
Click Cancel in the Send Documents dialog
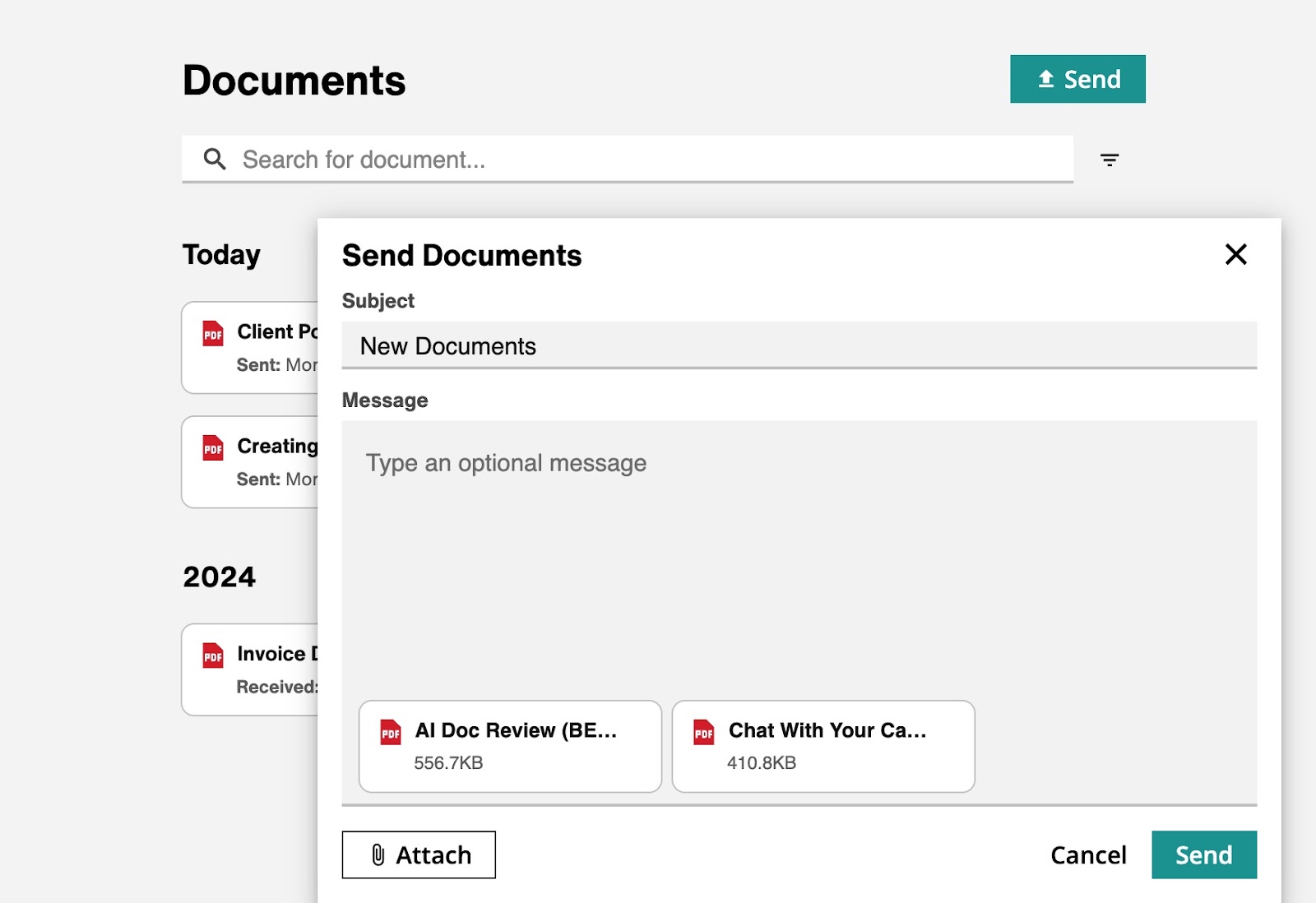(x=1088, y=855)
